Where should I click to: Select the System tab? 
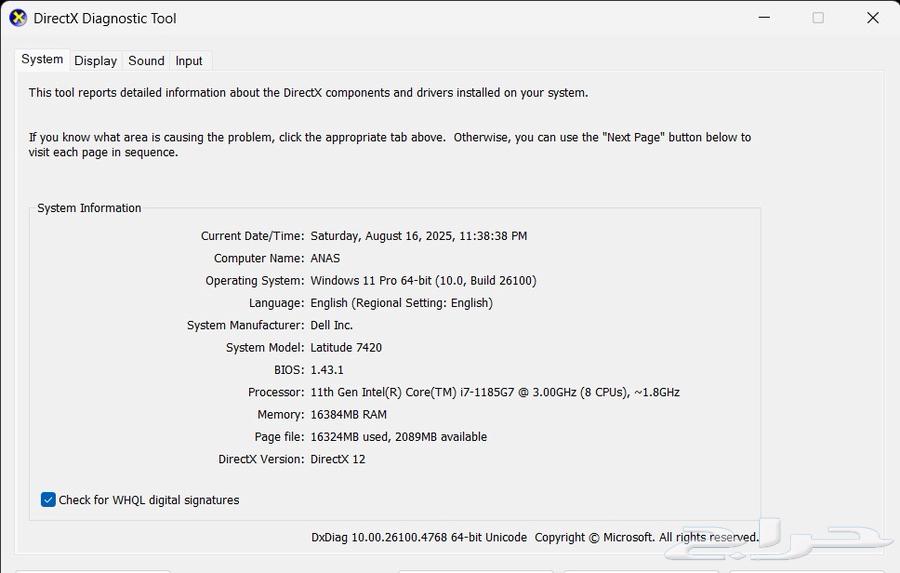[42, 60]
